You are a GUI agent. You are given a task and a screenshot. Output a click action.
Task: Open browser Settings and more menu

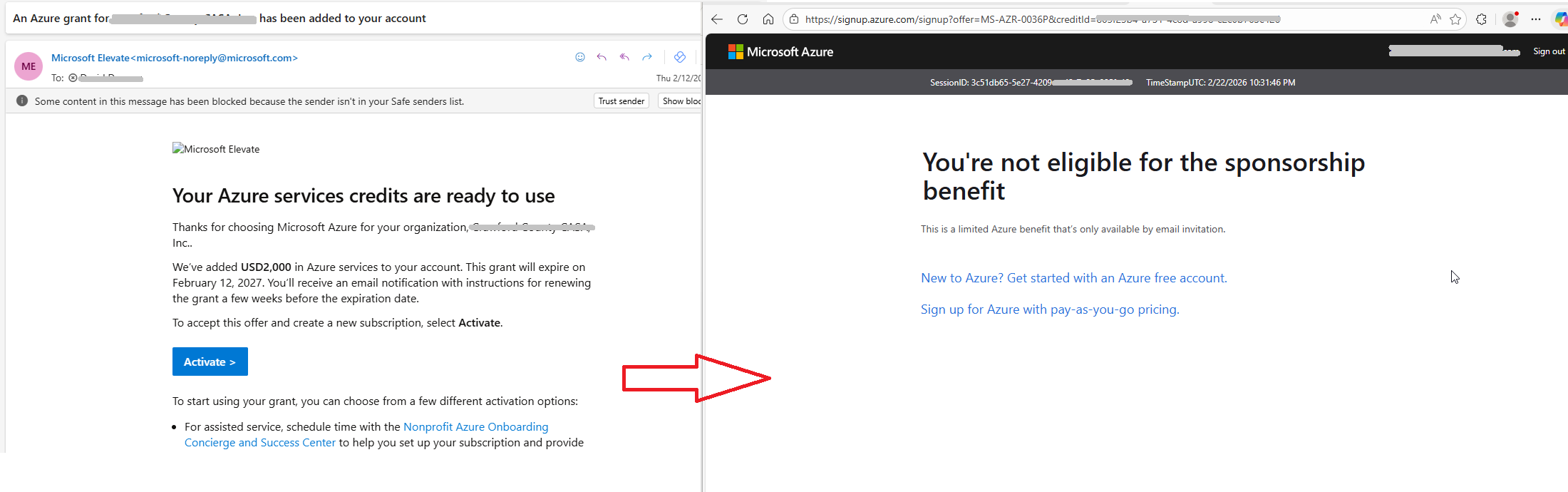pyautogui.click(x=1536, y=19)
